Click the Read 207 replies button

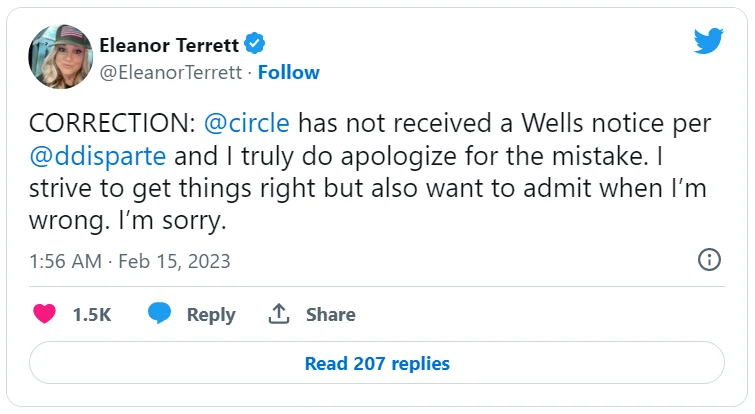[x=377, y=363]
